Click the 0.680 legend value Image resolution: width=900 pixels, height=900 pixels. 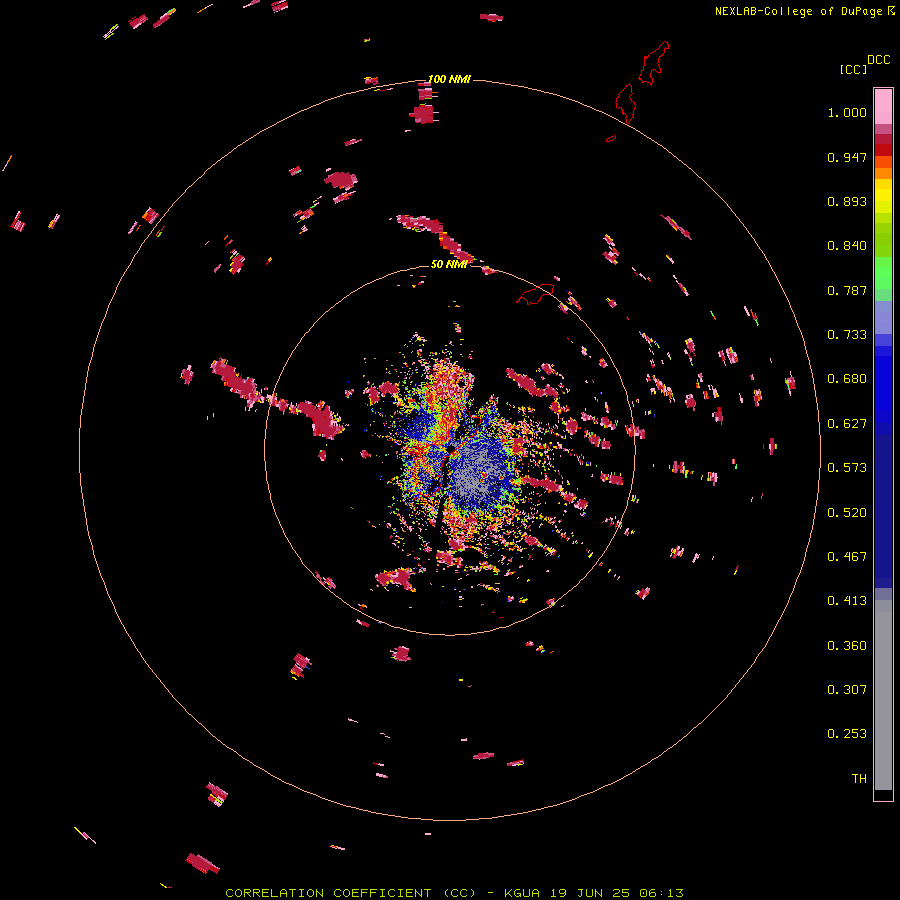coord(847,379)
